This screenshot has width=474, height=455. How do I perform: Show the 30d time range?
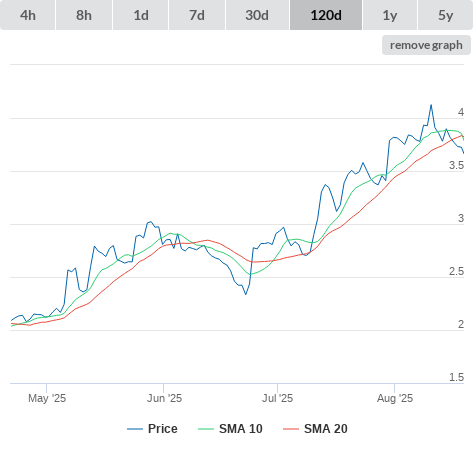click(257, 15)
